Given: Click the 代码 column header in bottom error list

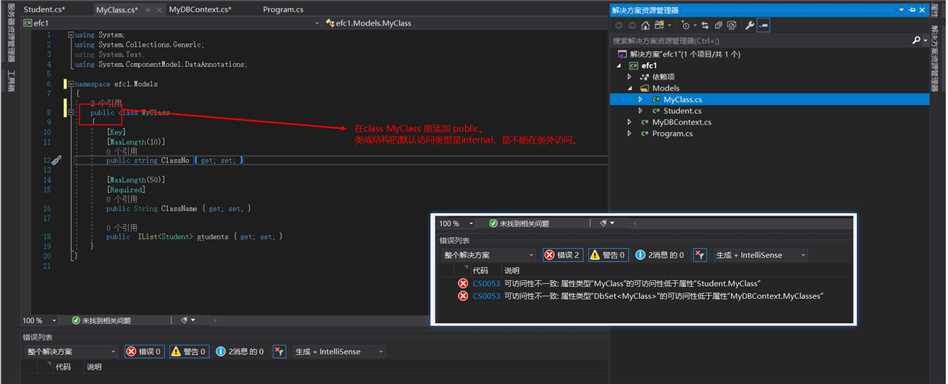Looking at the screenshot, I should 63,367.
